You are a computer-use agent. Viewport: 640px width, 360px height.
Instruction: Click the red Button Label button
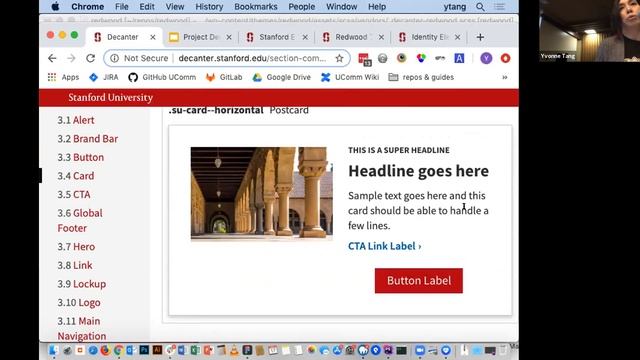click(419, 280)
